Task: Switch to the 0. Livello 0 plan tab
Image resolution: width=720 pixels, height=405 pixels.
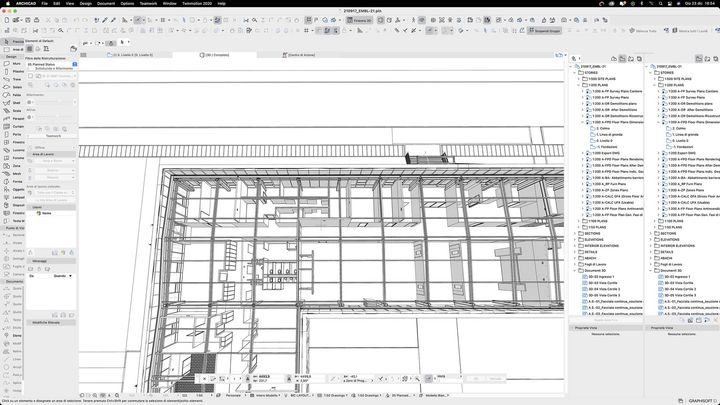Action: point(130,55)
